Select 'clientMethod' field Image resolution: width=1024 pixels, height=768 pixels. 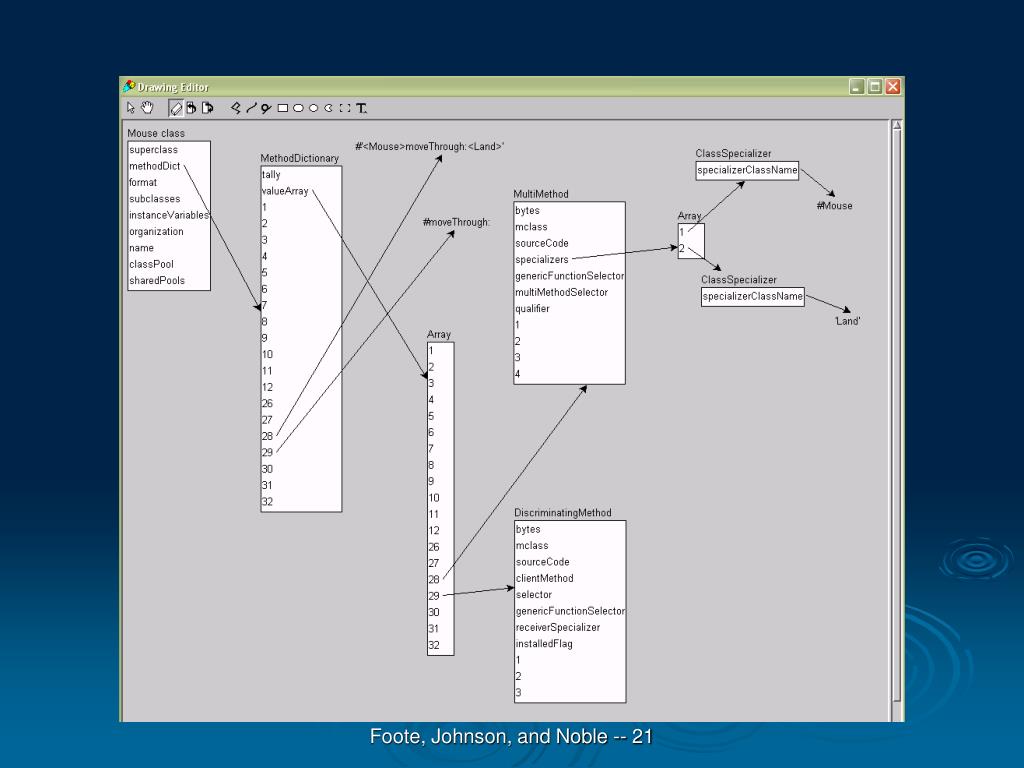click(x=545, y=578)
